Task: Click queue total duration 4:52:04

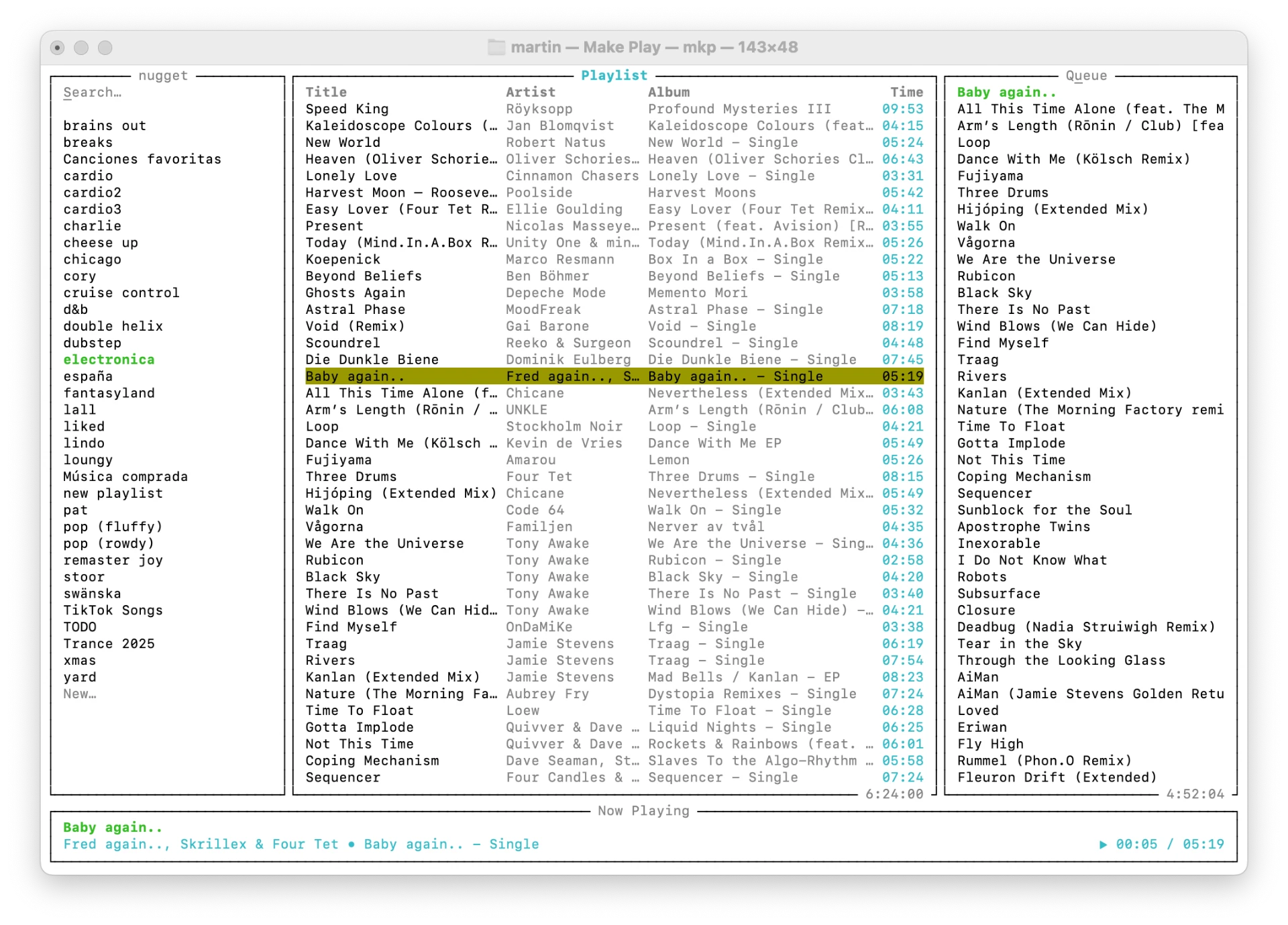Action: click(1195, 794)
